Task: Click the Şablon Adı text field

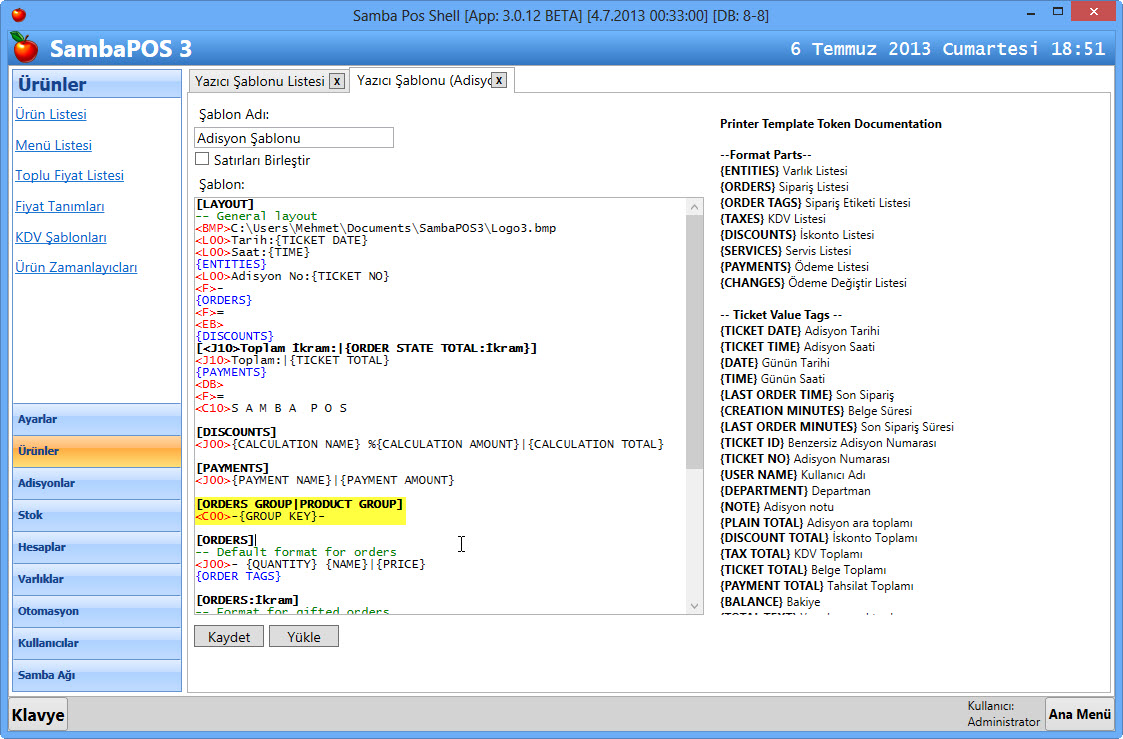Action: (x=293, y=138)
